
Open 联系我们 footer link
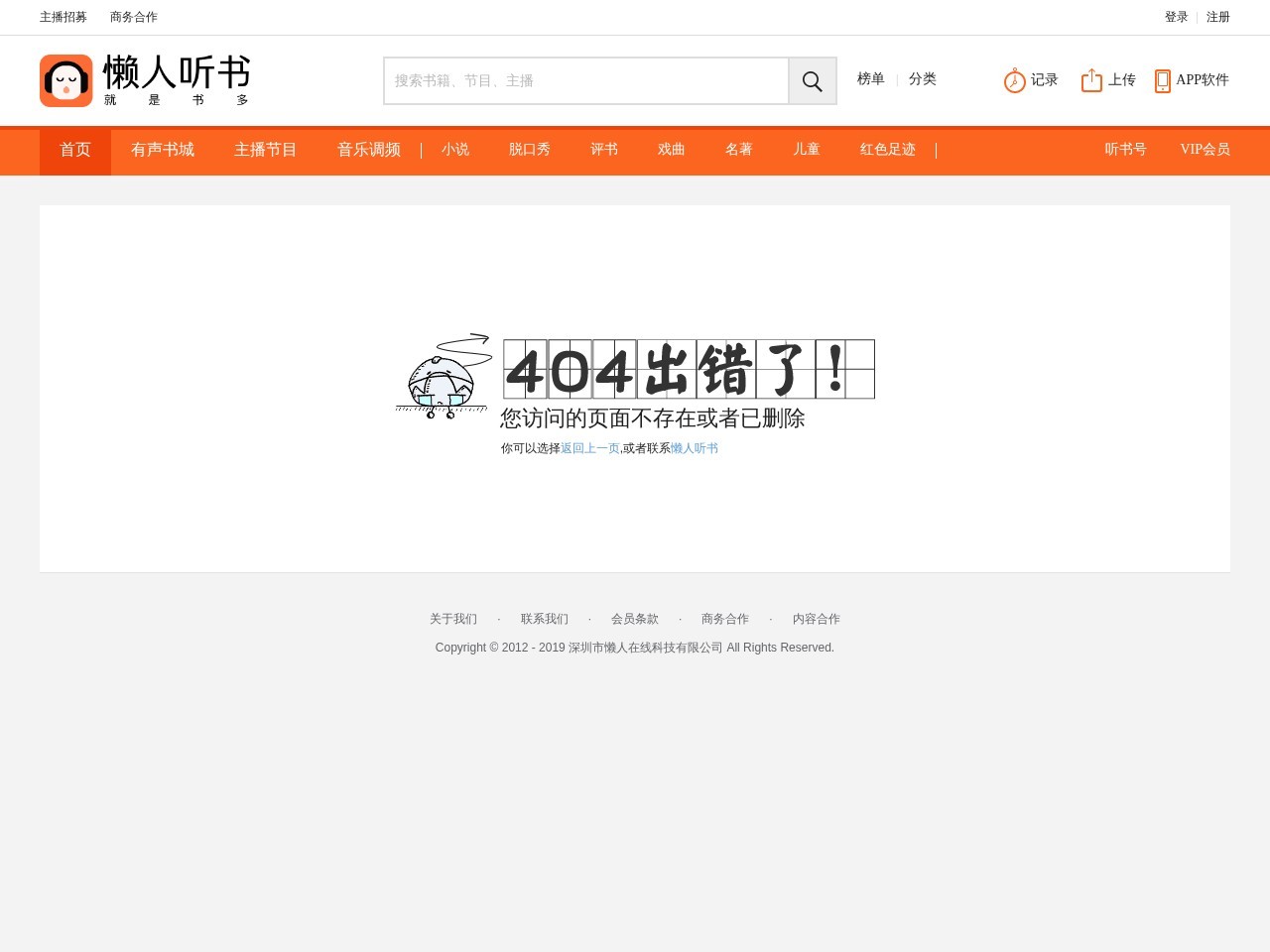coord(545,619)
